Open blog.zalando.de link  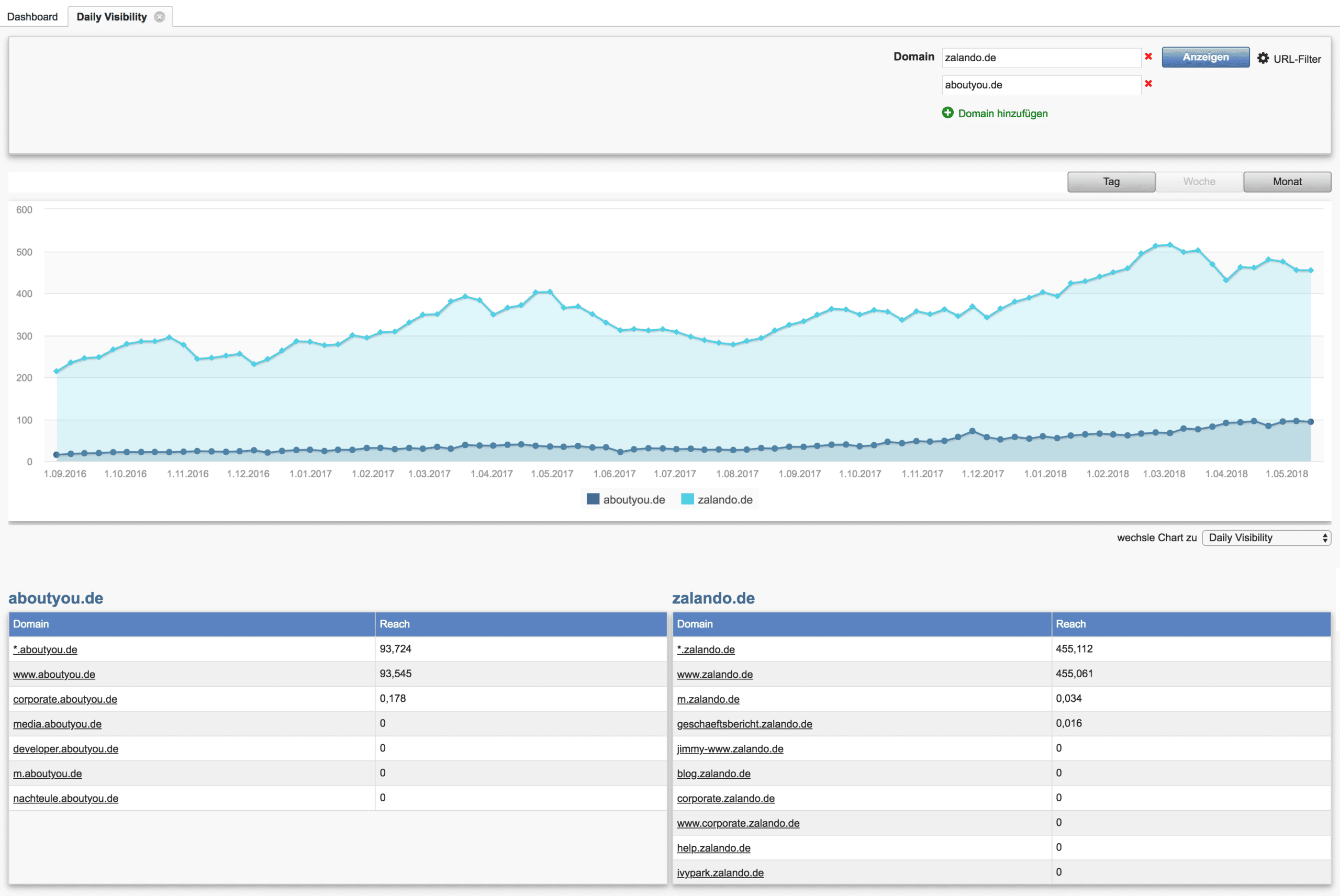click(x=714, y=774)
